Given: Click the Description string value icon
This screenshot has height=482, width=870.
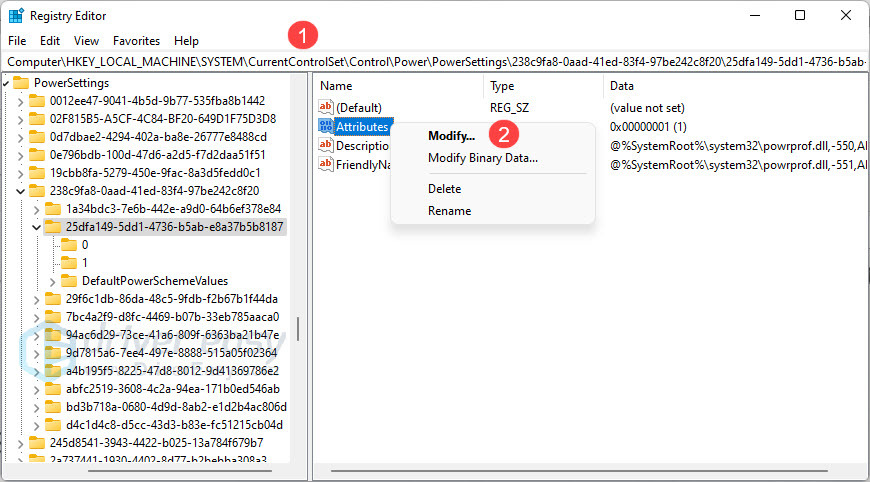Looking at the screenshot, I should pos(325,145).
